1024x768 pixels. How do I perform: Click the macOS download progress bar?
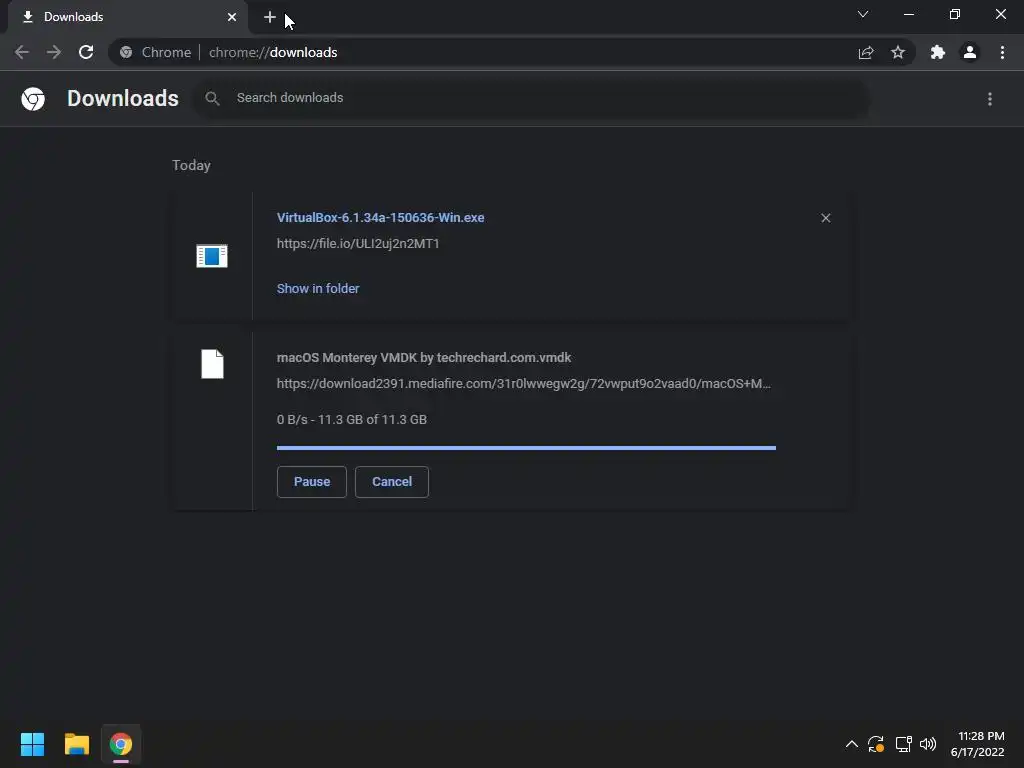coord(526,448)
